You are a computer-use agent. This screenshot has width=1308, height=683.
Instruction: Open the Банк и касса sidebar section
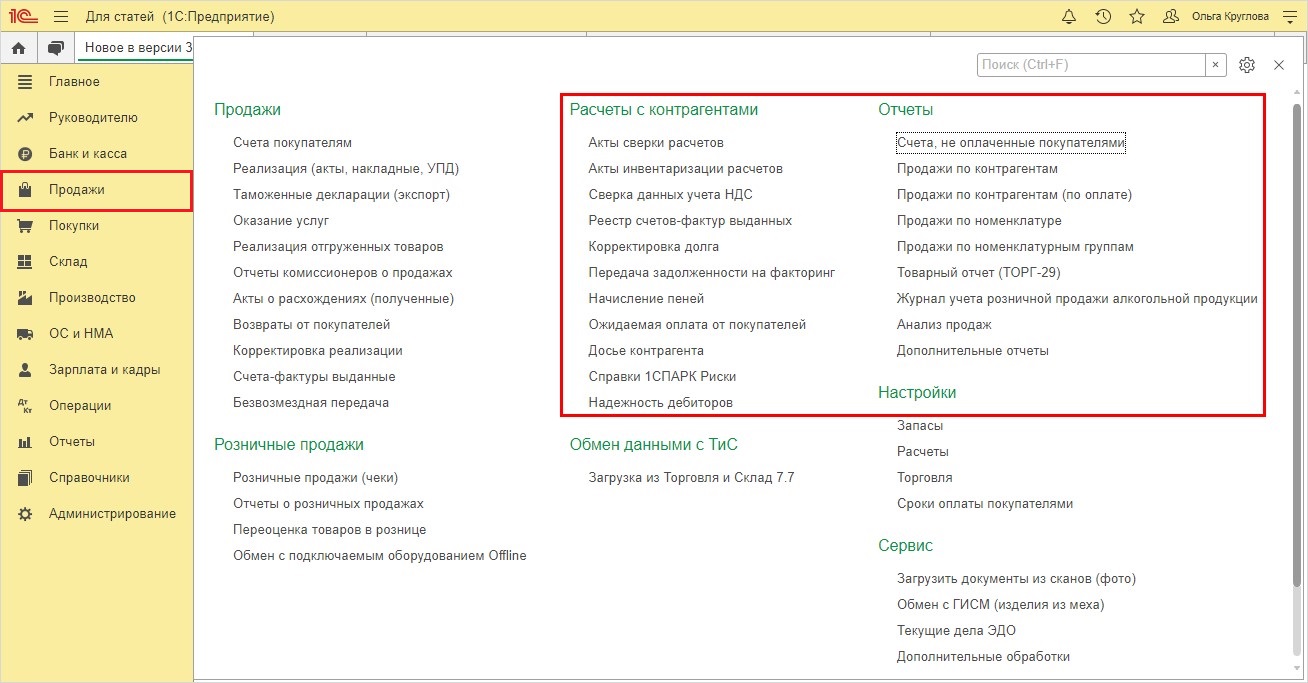click(97, 154)
